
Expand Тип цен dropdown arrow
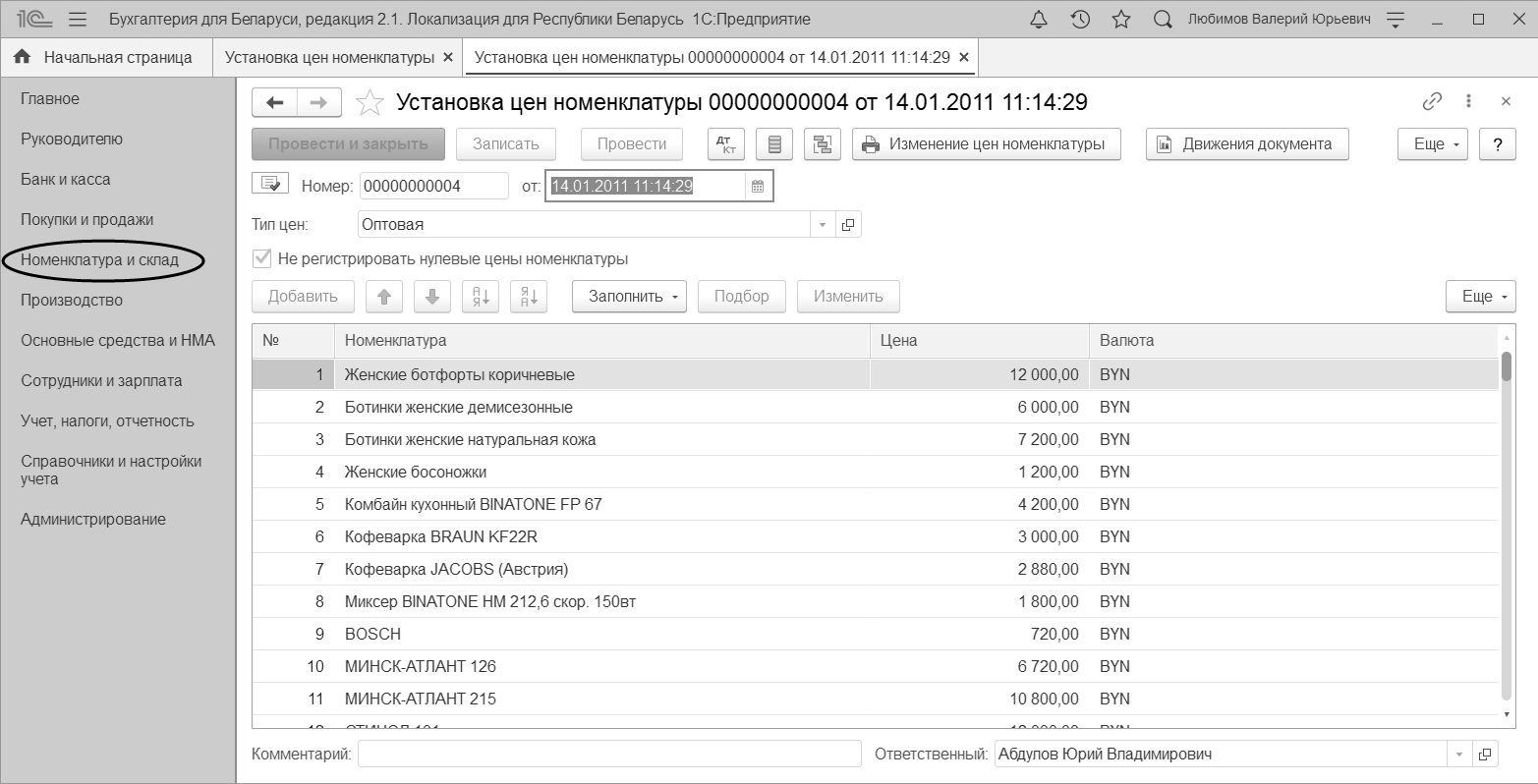[823, 225]
